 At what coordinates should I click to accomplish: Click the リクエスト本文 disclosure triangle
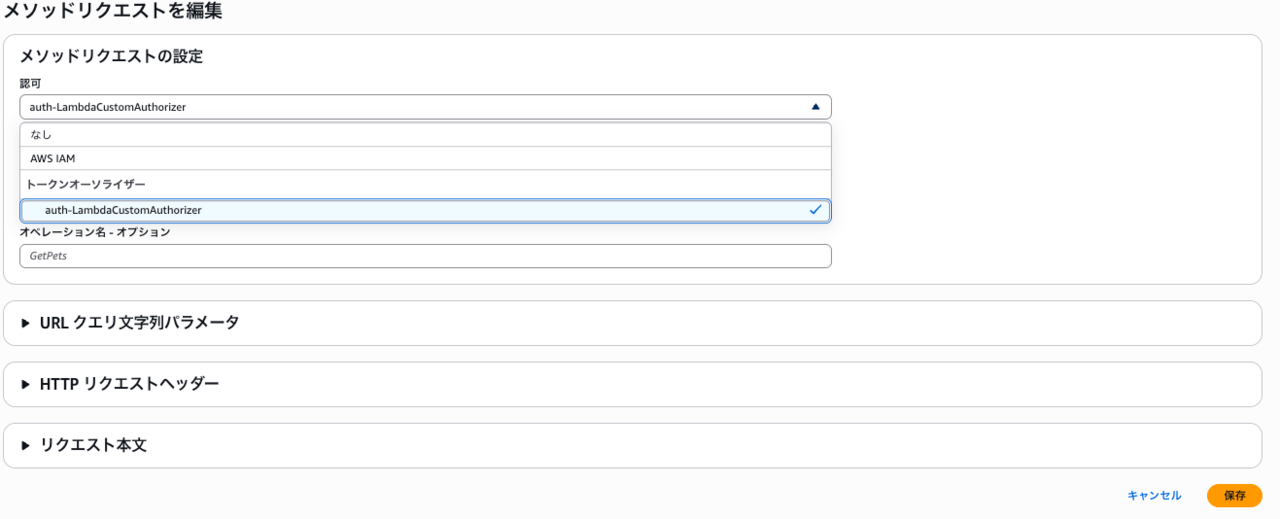click(x=26, y=446)
